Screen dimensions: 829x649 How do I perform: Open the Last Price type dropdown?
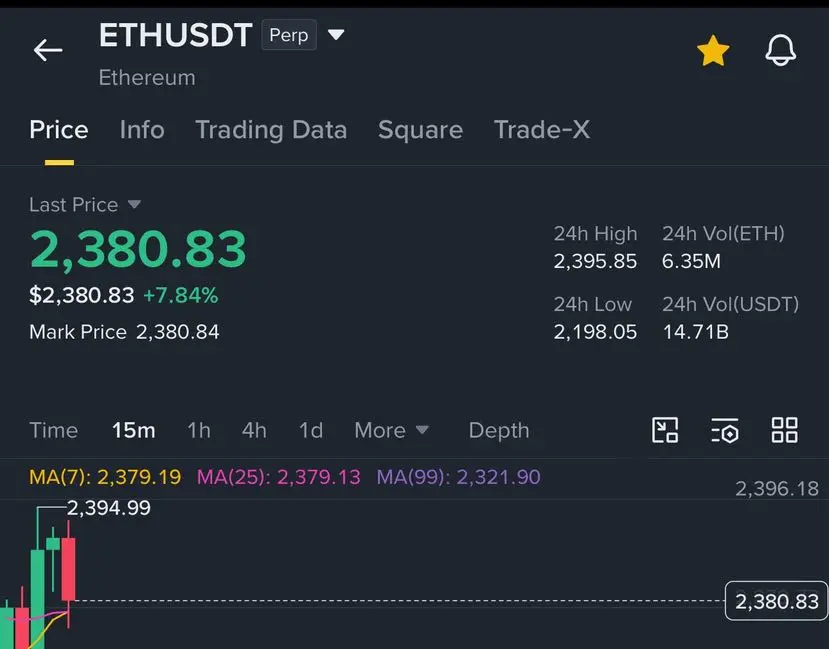(x=134, y=204)
